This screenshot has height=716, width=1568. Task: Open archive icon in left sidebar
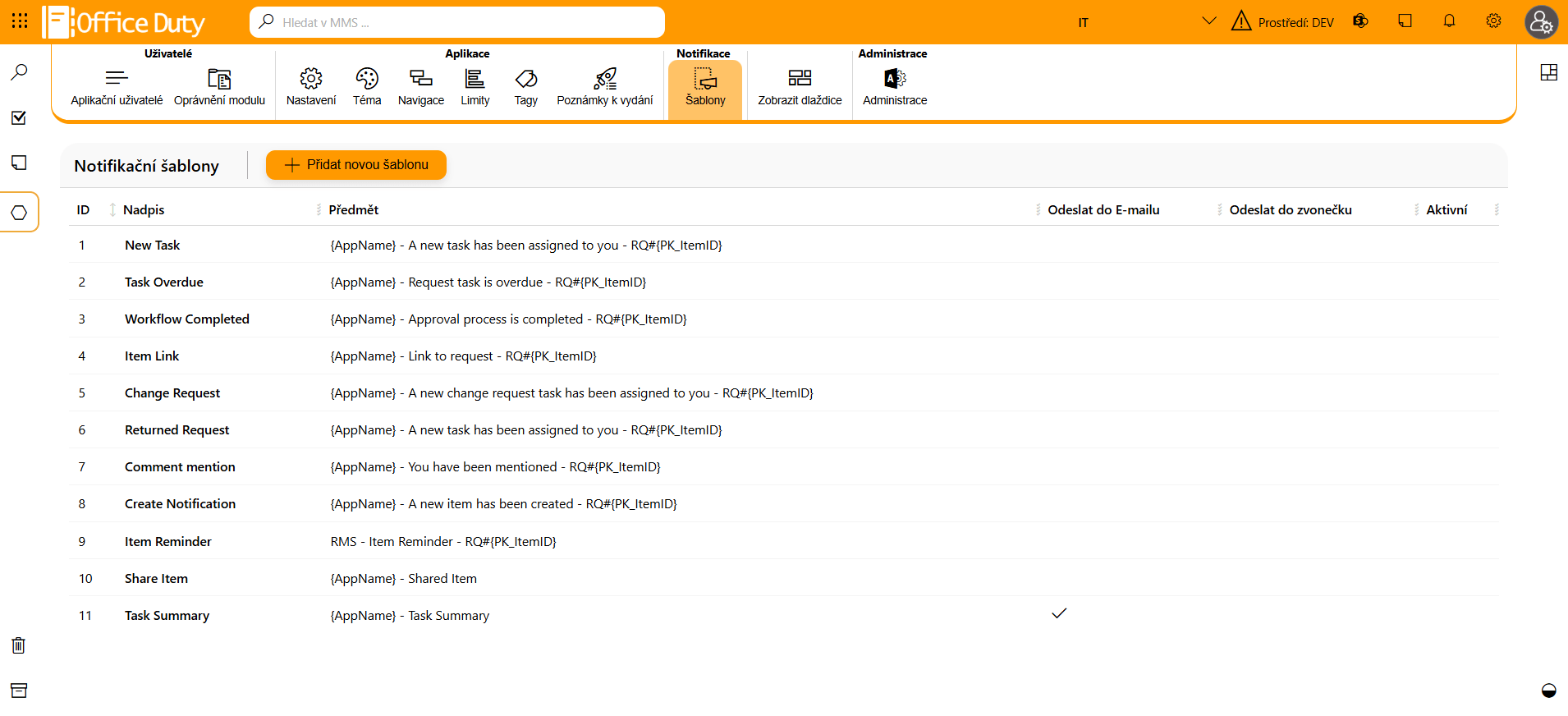coord(19,691)
